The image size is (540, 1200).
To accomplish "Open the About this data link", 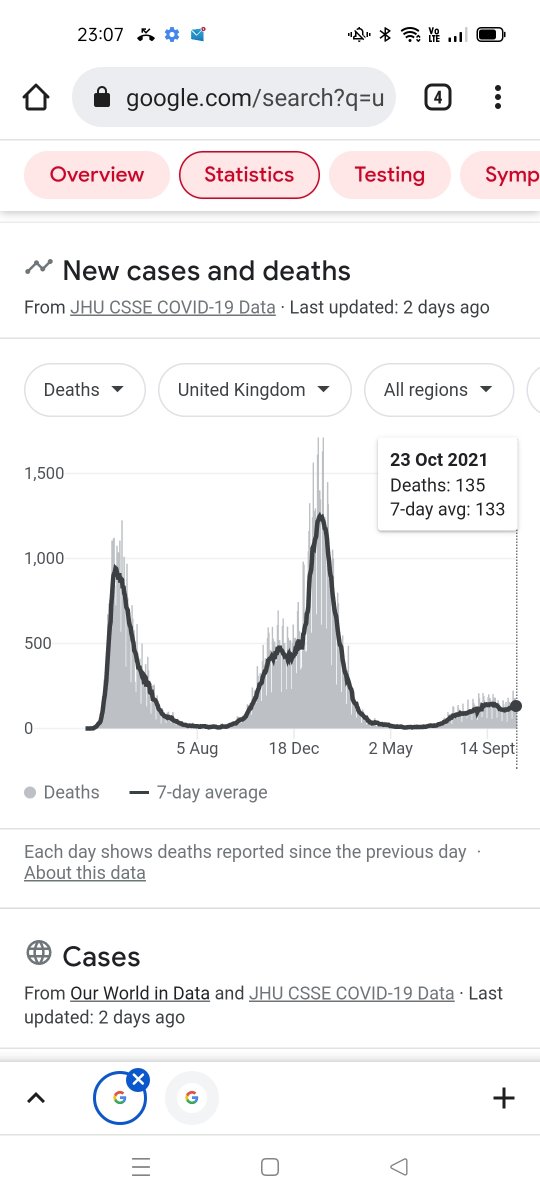I will click(85, 873).
